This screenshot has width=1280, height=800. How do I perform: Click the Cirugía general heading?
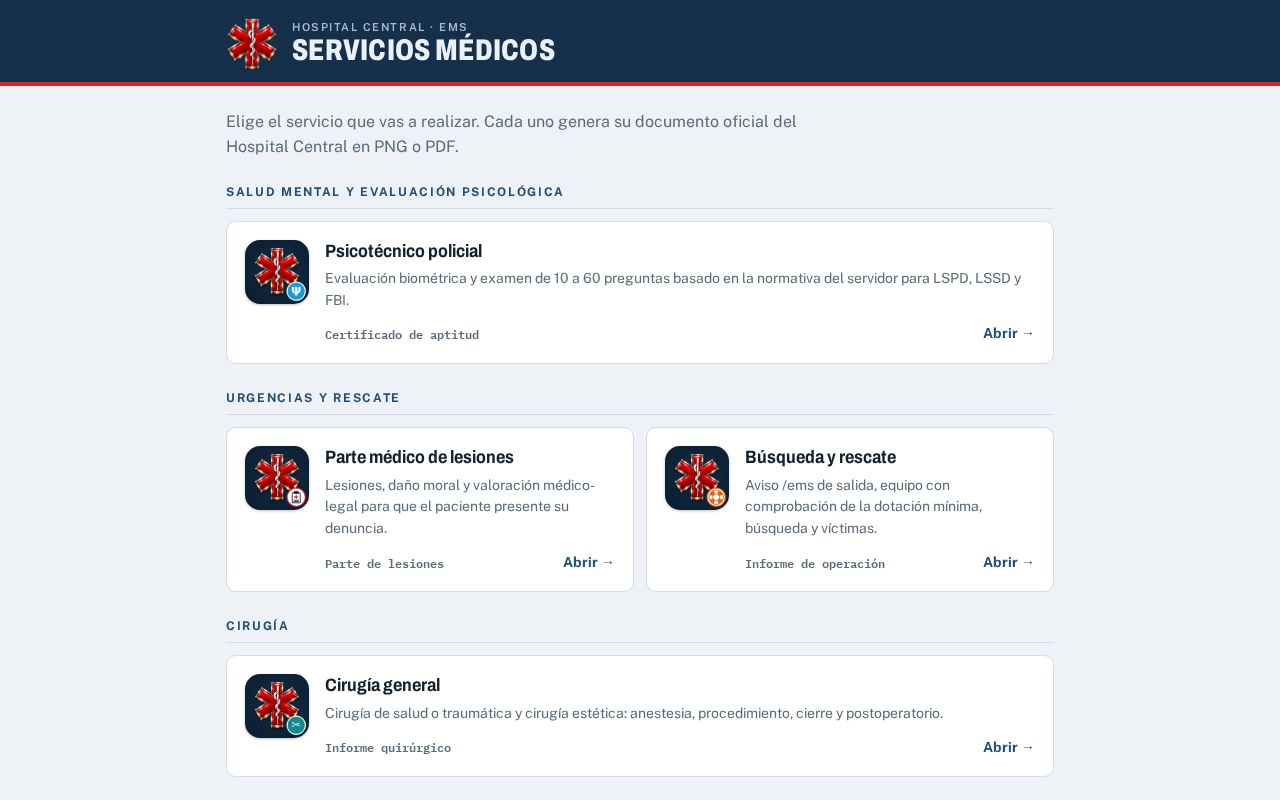point(382,685)
